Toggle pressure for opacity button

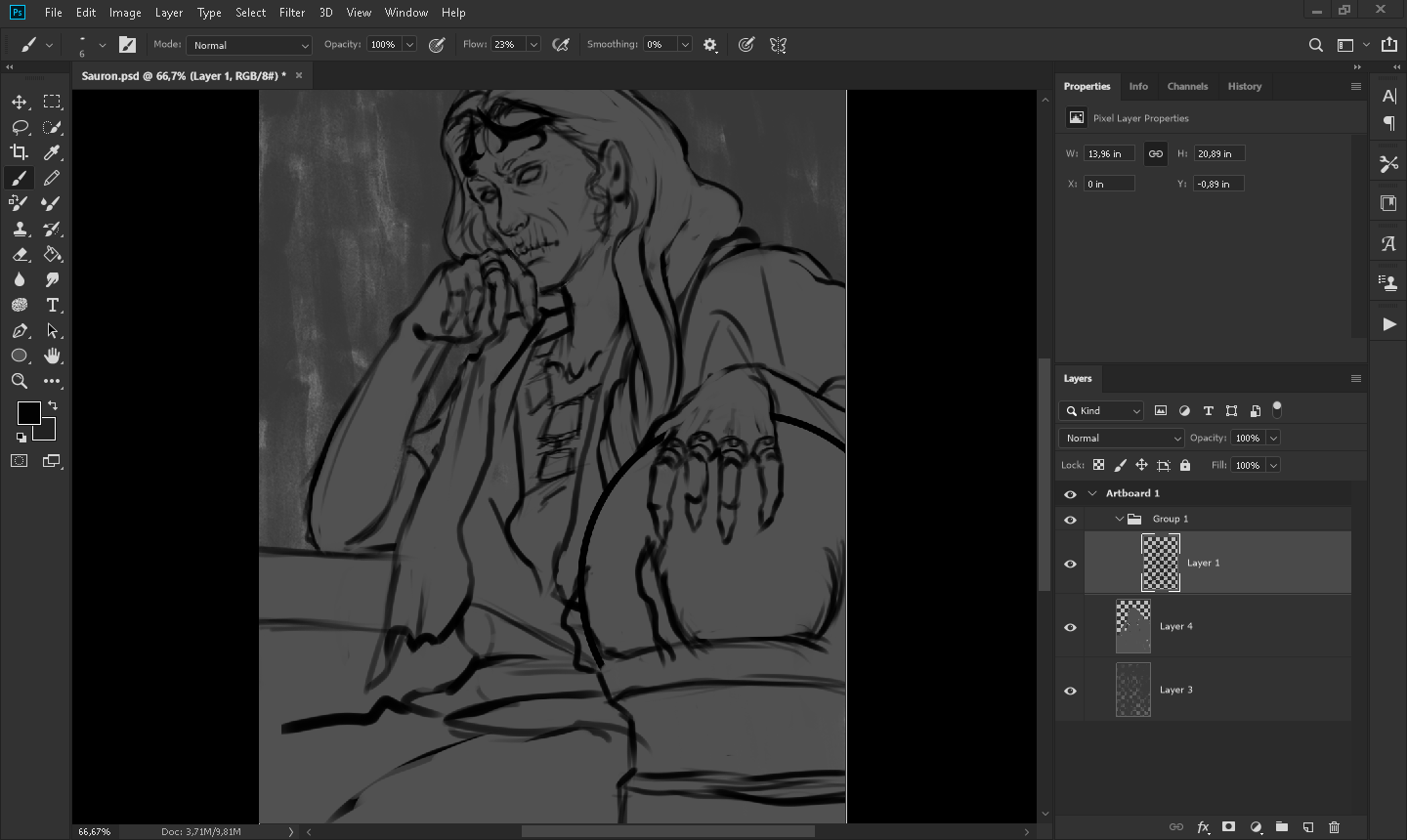(437, 45)
